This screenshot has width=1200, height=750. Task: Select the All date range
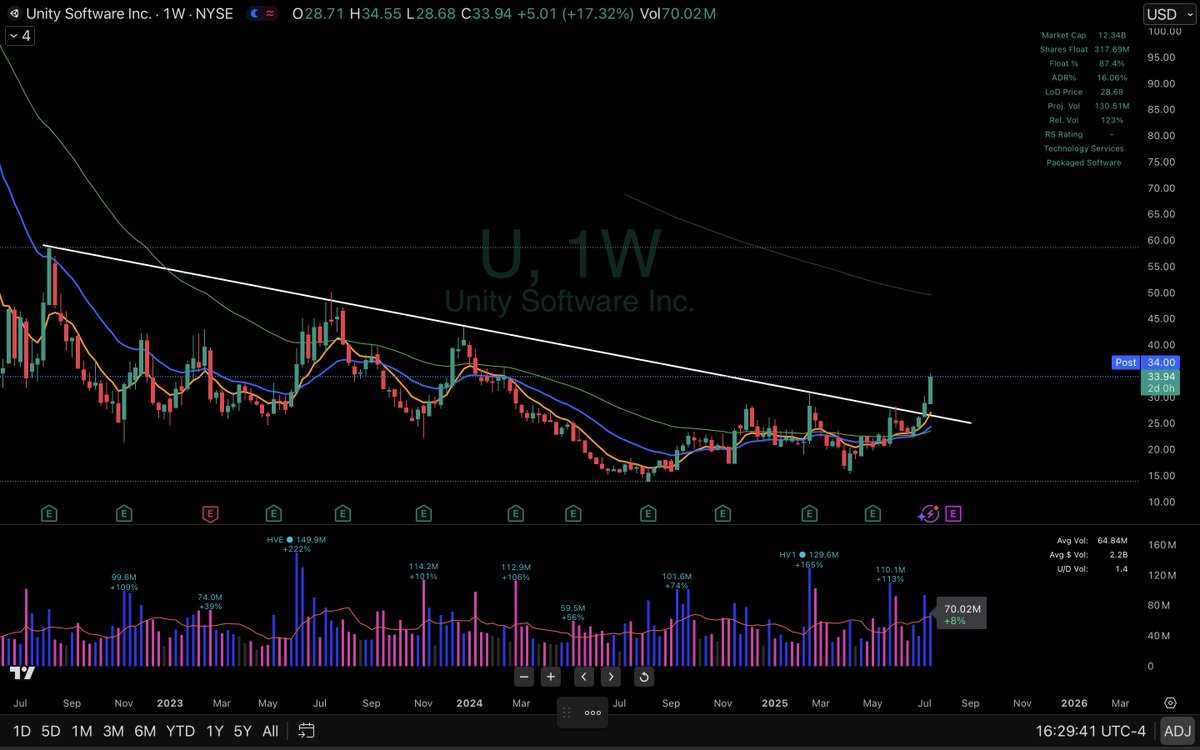tap(270, 731)
